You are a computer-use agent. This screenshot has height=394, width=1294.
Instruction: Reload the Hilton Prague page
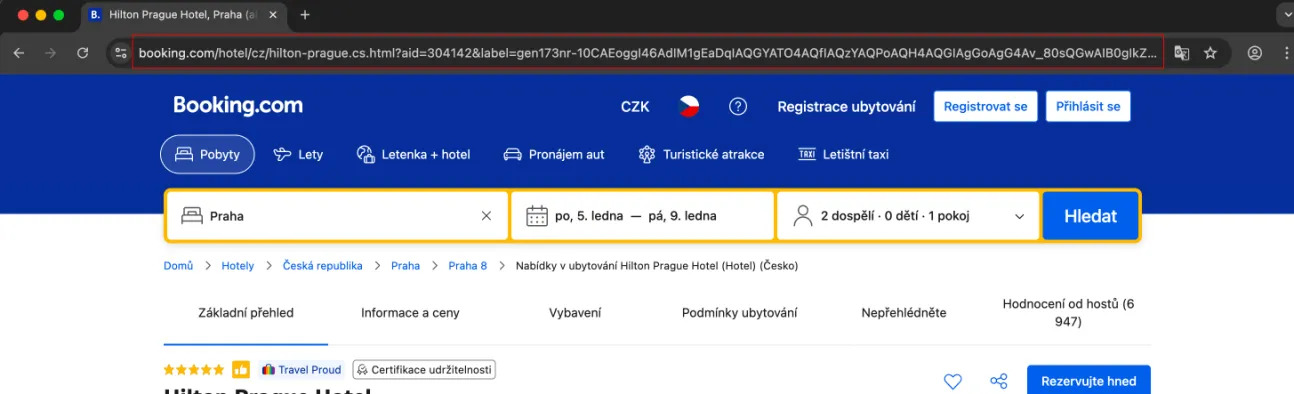point(83,53)
